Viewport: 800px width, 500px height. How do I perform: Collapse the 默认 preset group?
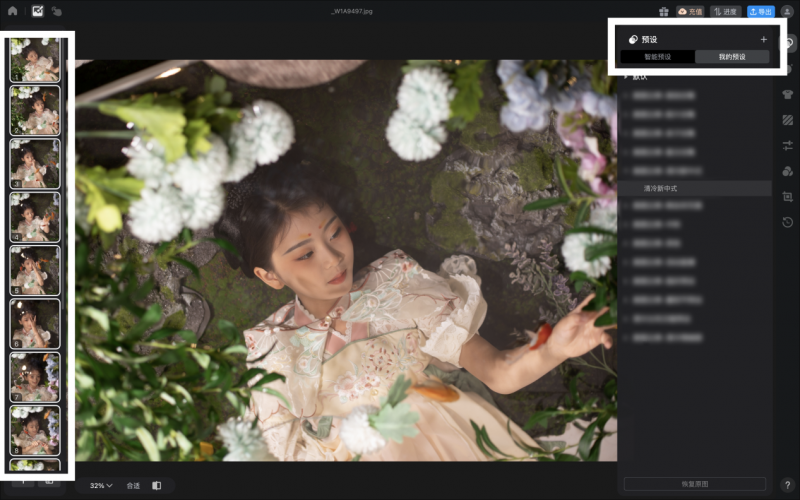click(x=626, y=76)
